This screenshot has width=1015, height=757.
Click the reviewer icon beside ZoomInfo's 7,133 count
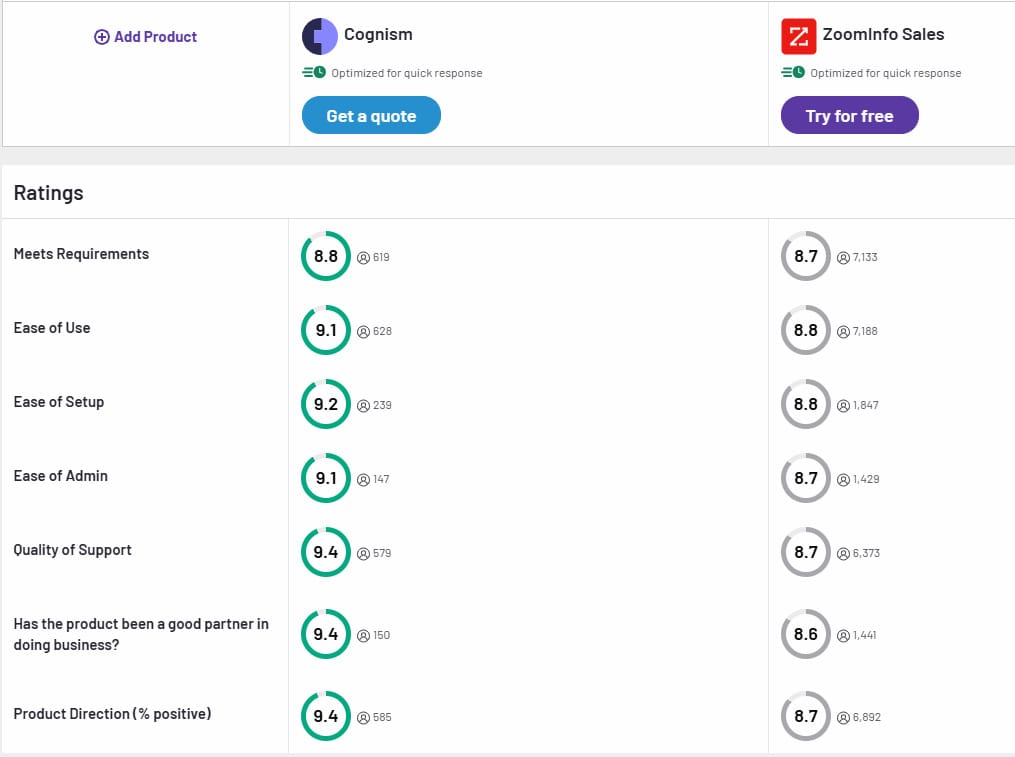click(843, 258)
